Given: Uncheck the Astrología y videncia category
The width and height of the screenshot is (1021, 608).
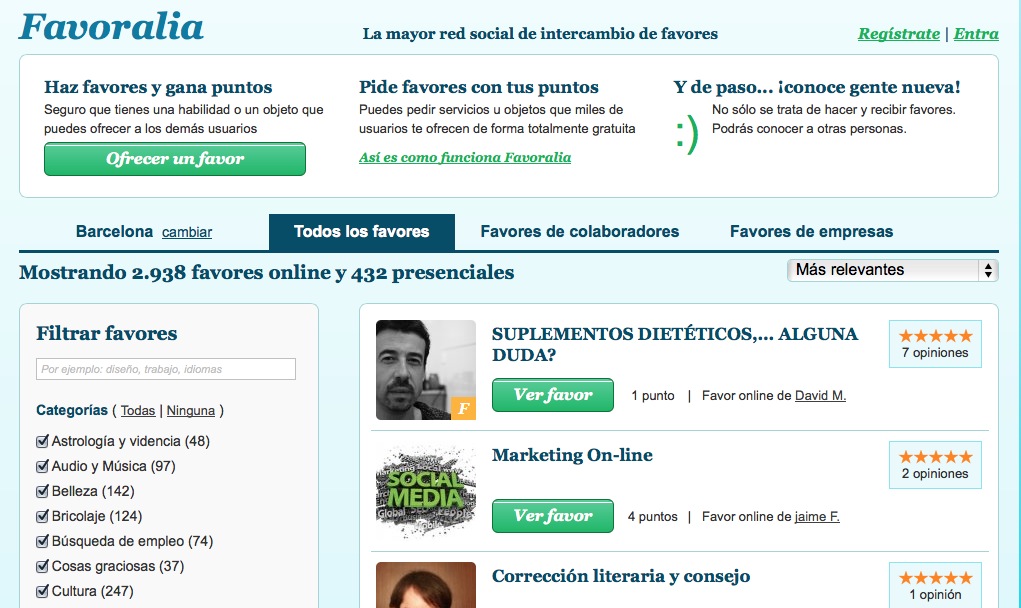Looking at the screenshot, I should tap(43, 441).
